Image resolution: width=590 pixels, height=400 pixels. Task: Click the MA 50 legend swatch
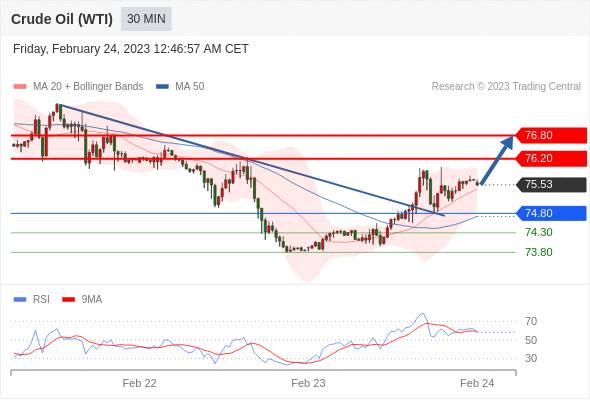(x=162, y=87)
